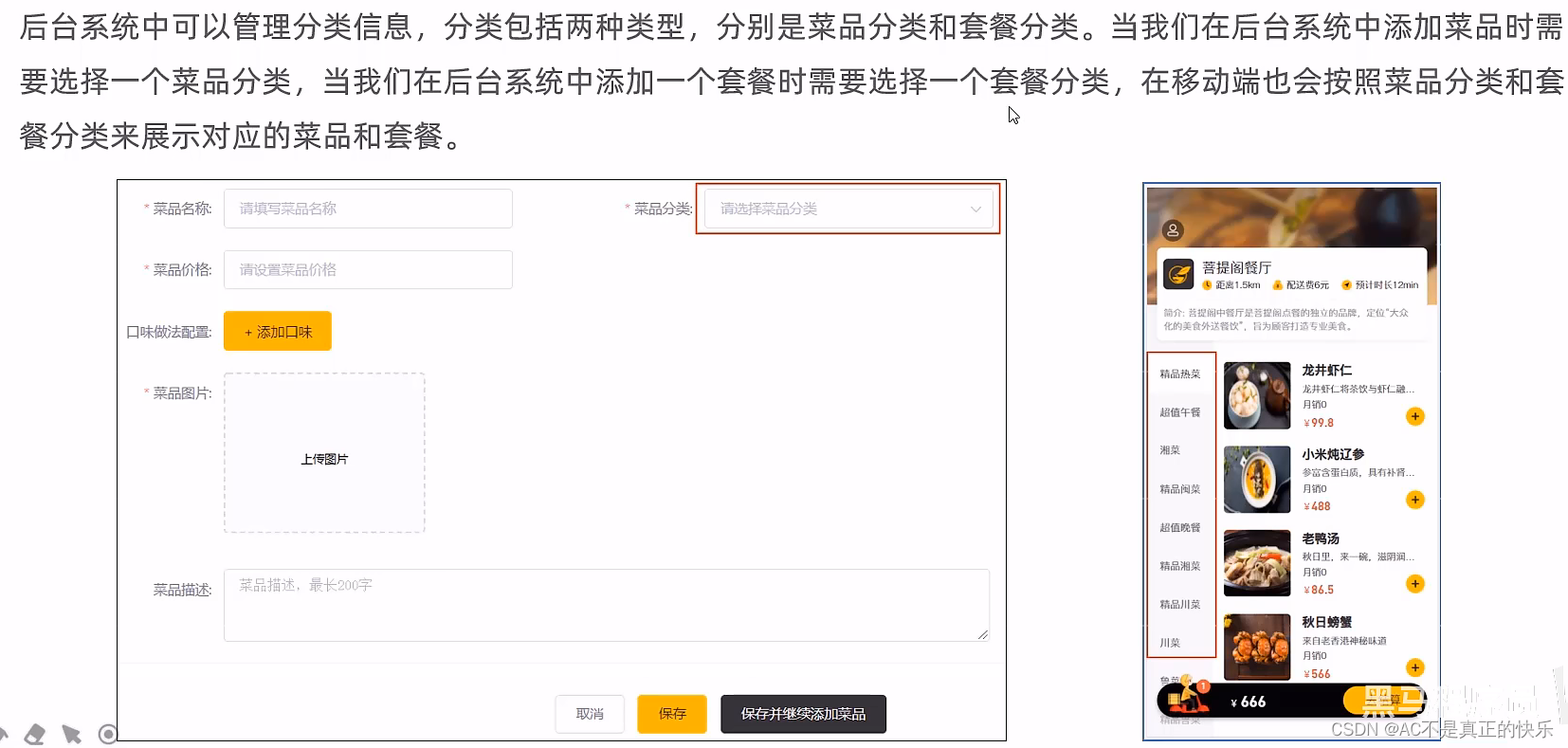
Task: Click the 菩提阁餐厅 restaurant name
Action: (1236, 267)
